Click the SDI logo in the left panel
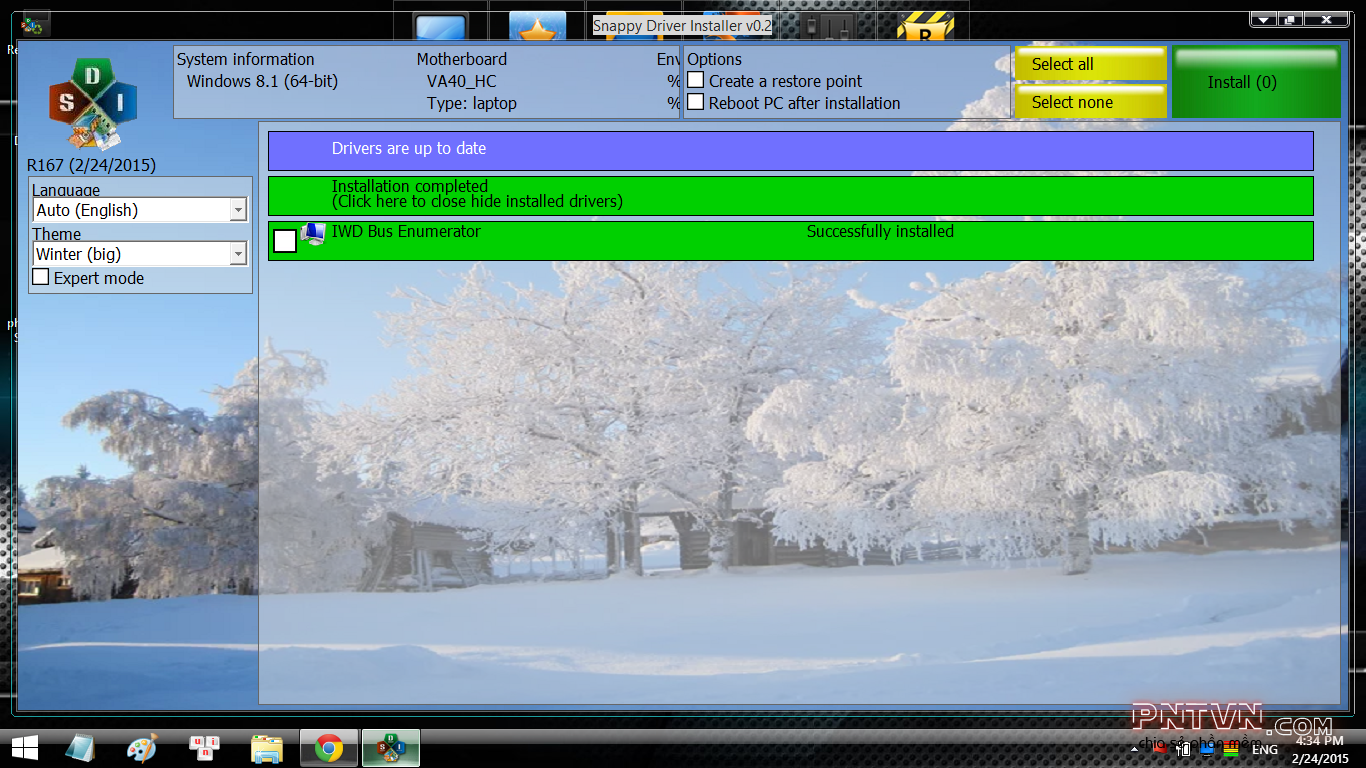 (x=93, y=105)
